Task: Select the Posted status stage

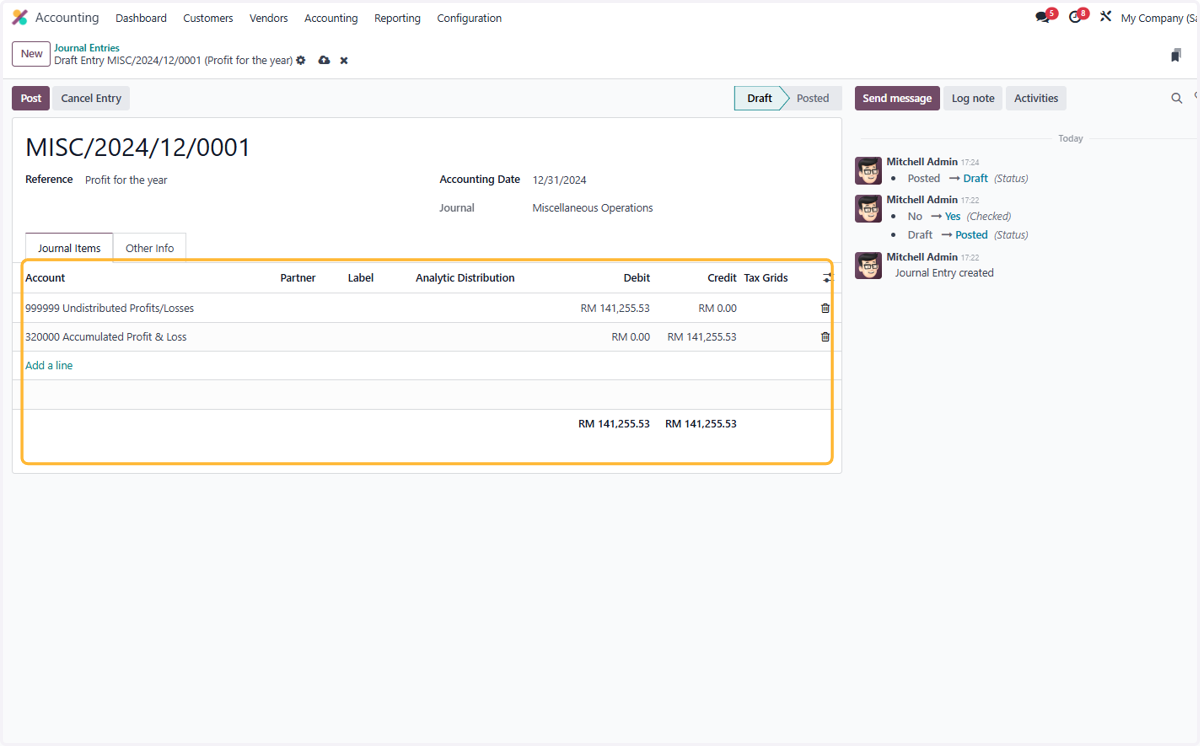Action: coord(813,98)
